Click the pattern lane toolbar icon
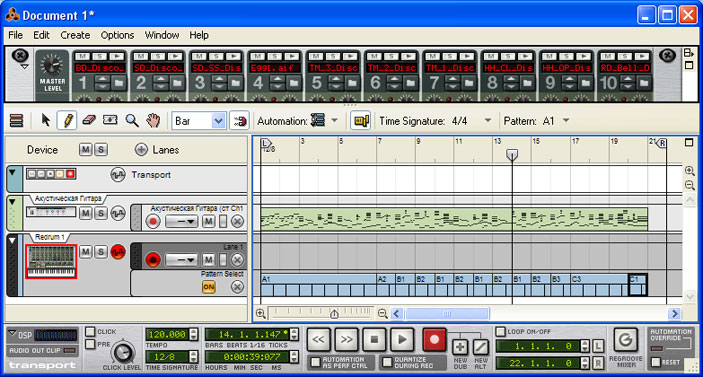The image size is (703, 377). tap(360, 121)
